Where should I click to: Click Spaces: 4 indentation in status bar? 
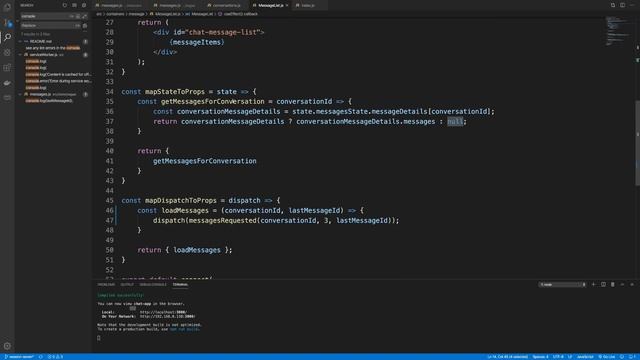540,357
